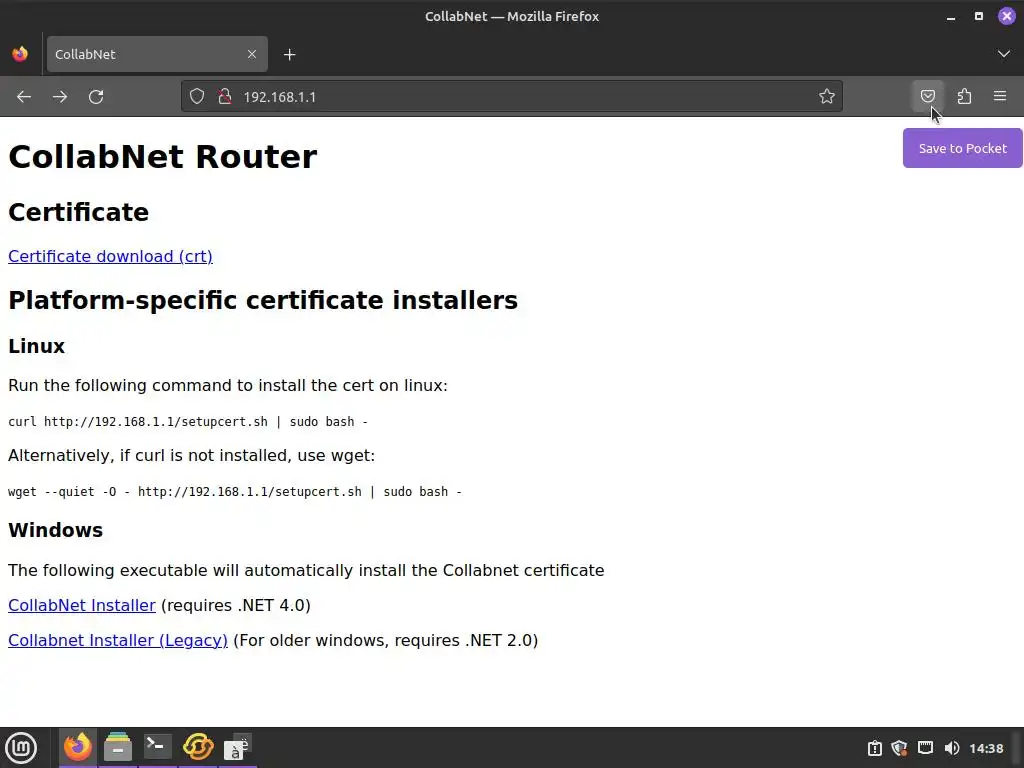Open the clock showing 14:38

point(986,748)
